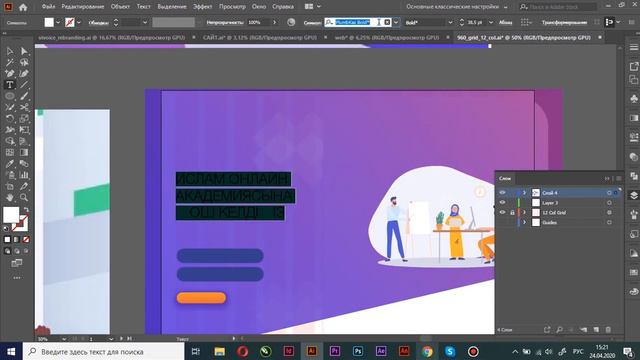640x360 pixels.
Task: Toggle visibility eye of 12 Col Grid layer
Action: click(x=502, y=212)
